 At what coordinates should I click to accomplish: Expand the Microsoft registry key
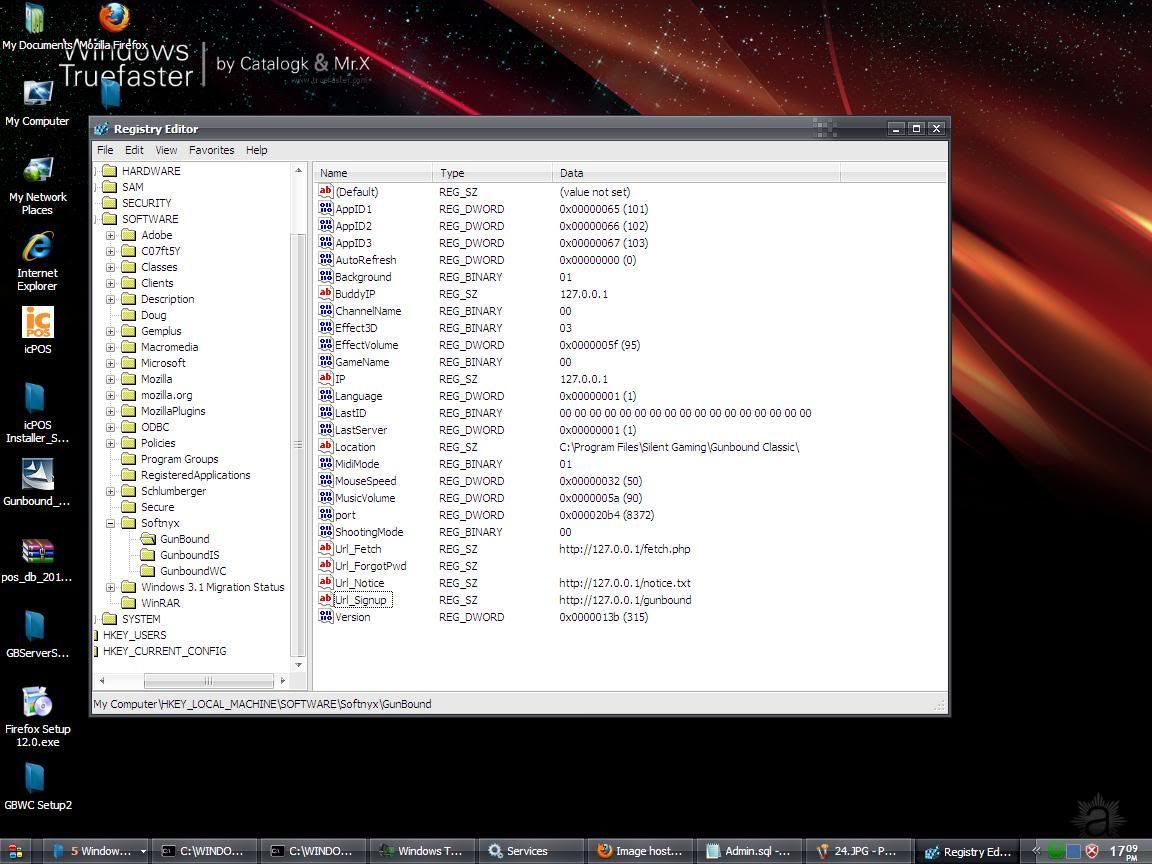[110, 363]
